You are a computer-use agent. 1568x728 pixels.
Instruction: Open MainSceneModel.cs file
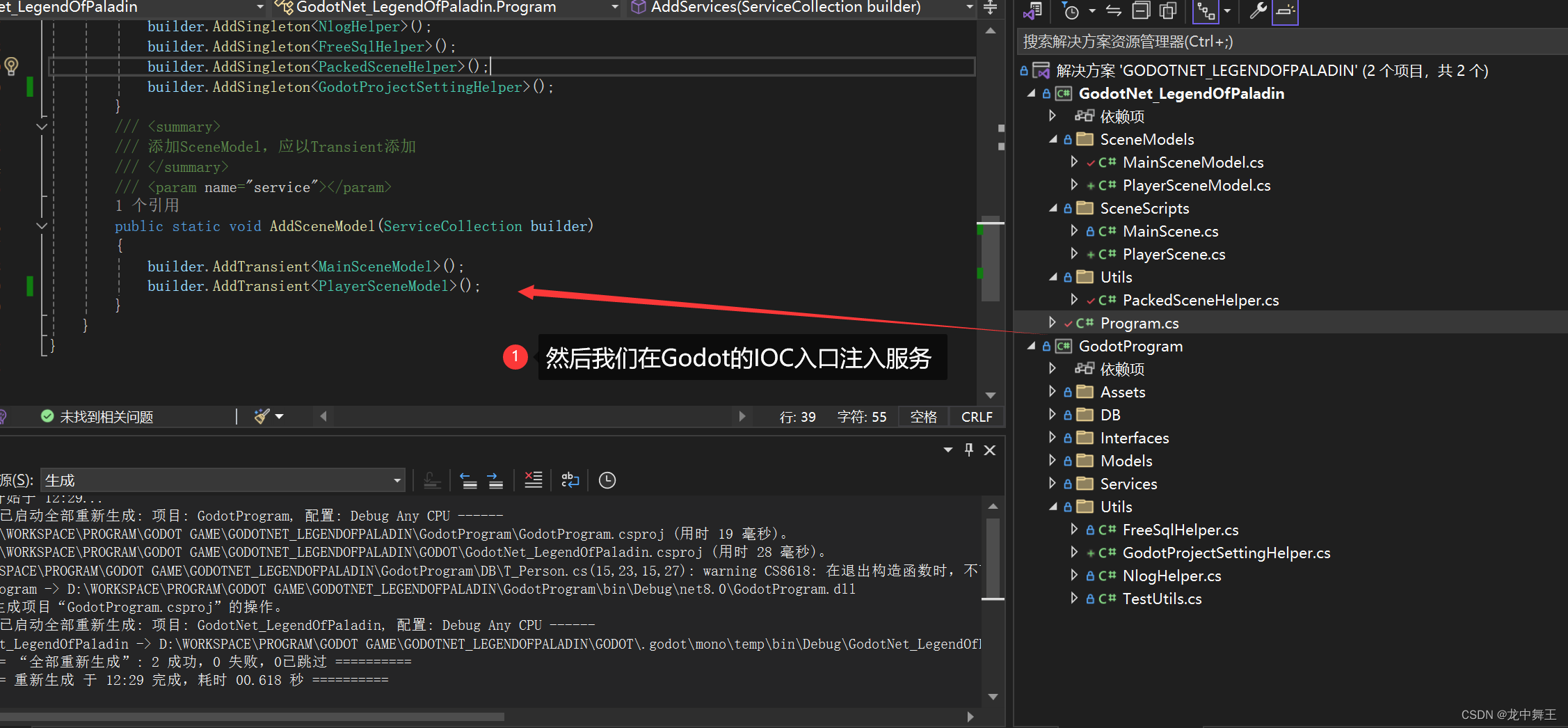point(1193,162)
